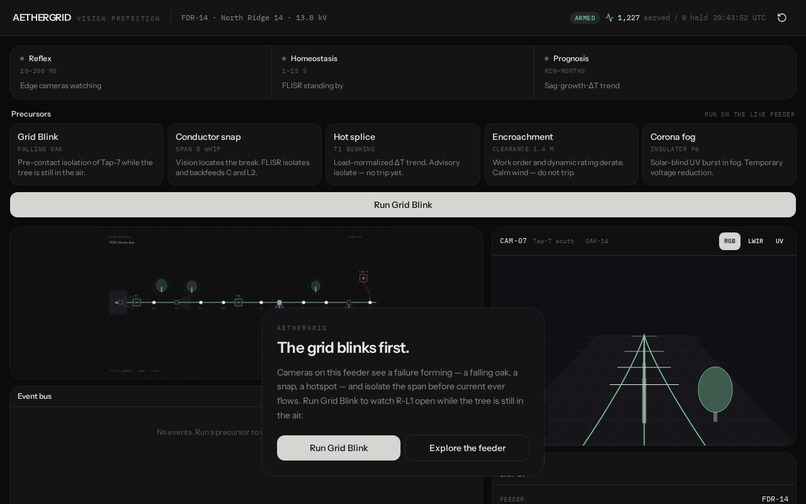Select the Hot splice precursor card
Viewport: 806px width, 504px height.
pyautogui.click(x=402, y=154)
